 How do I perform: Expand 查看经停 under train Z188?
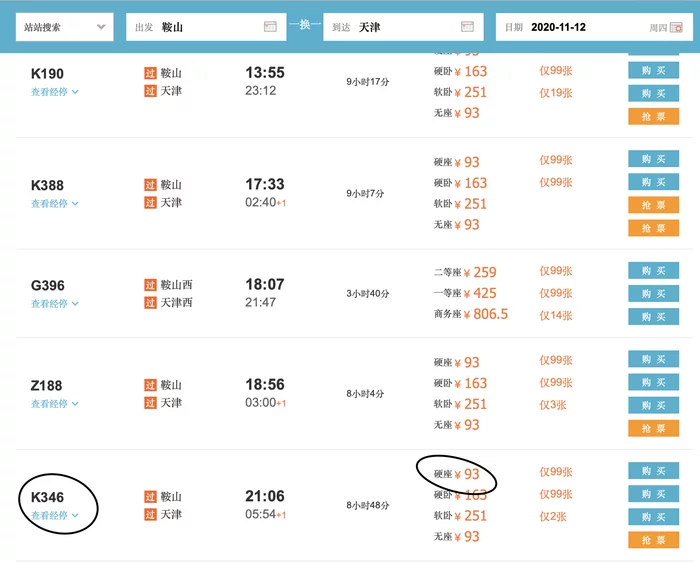click(x=54, y=404)
